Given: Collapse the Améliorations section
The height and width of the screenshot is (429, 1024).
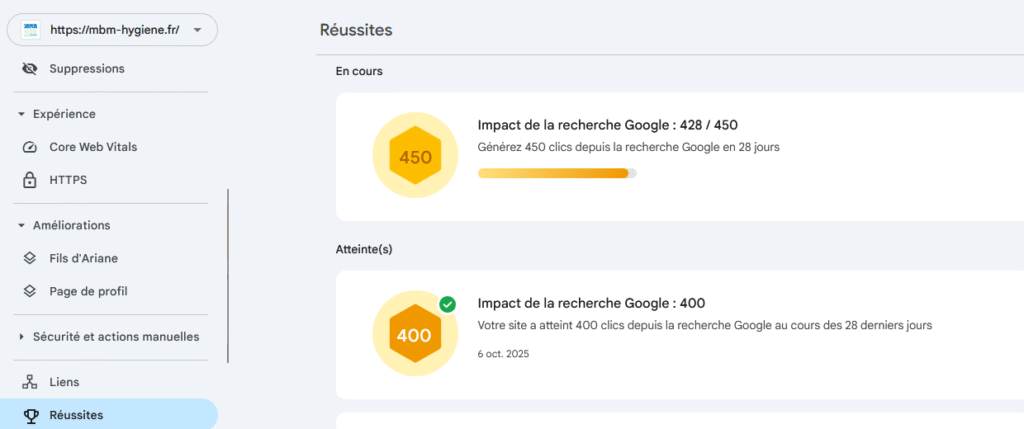Looking at the screenshot, I should tap(21, 225).
